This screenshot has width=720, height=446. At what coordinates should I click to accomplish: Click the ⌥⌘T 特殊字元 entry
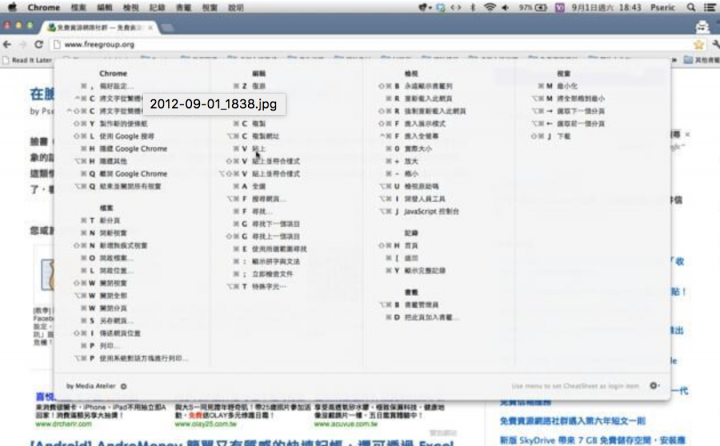[x=257, y=286]
